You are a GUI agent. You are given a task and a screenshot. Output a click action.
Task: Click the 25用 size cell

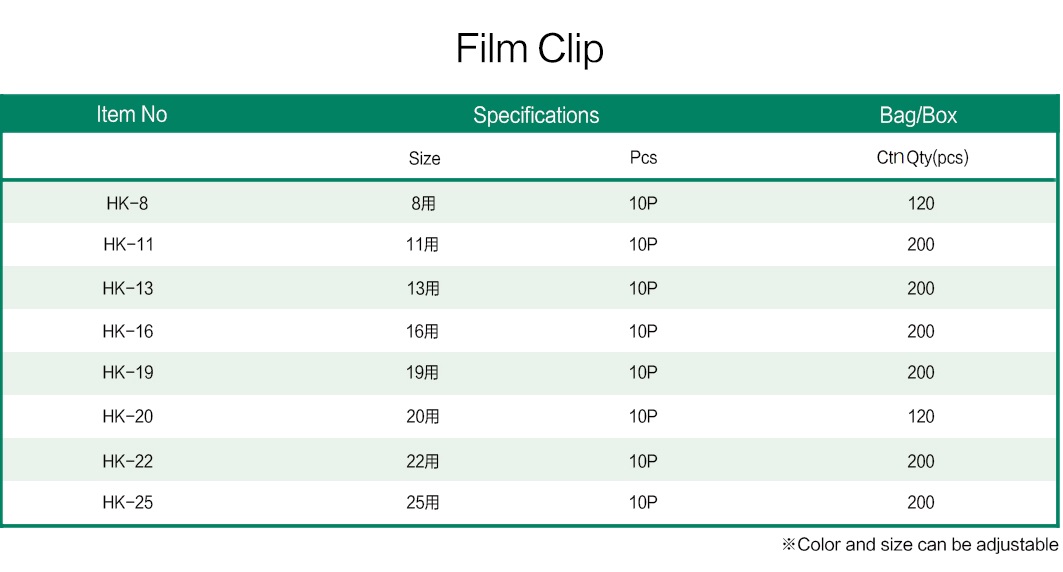coord(422,503)
